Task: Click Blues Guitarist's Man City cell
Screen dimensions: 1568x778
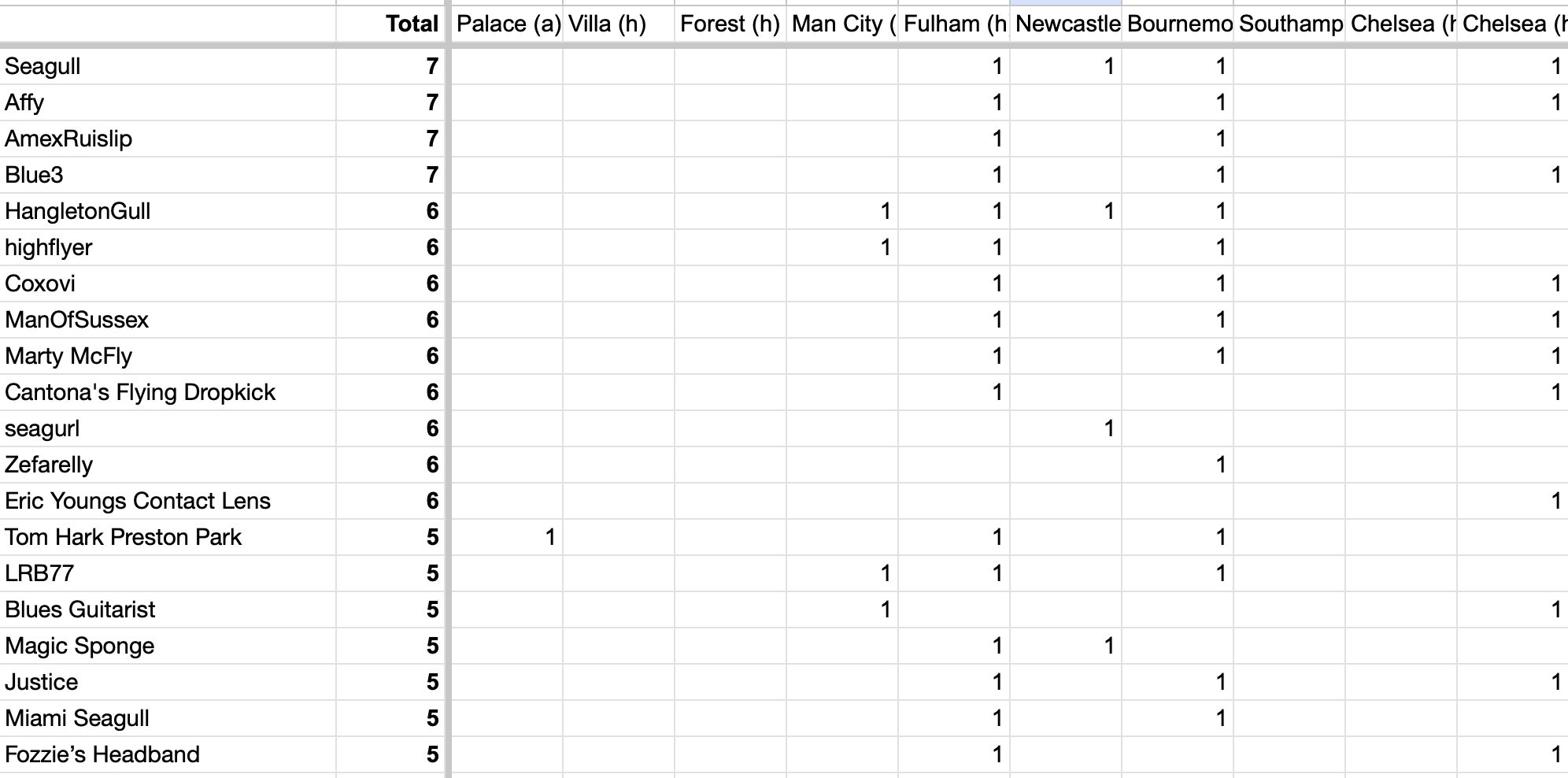Action: coord(842,609)
